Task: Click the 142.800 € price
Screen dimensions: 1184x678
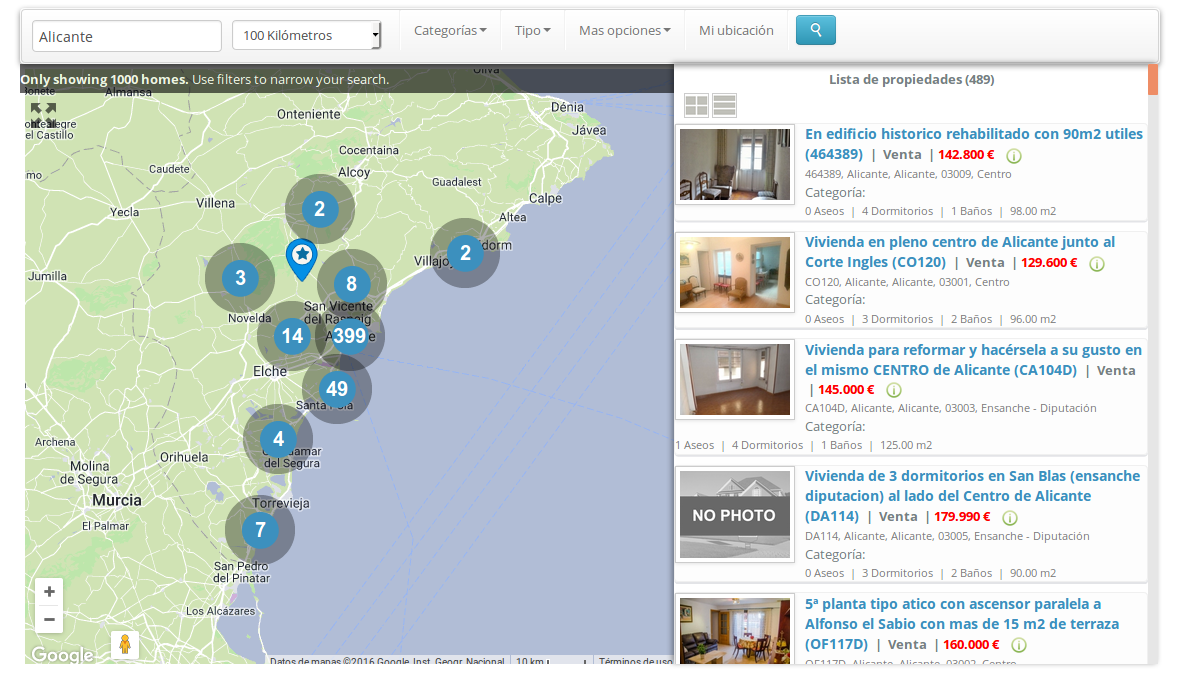Action: pos(966,155)
